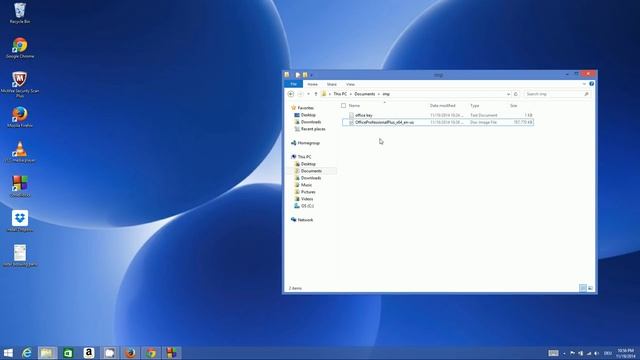640x360 pixels.
Task: Open Documents under This PC
Action: click(311, 171)
